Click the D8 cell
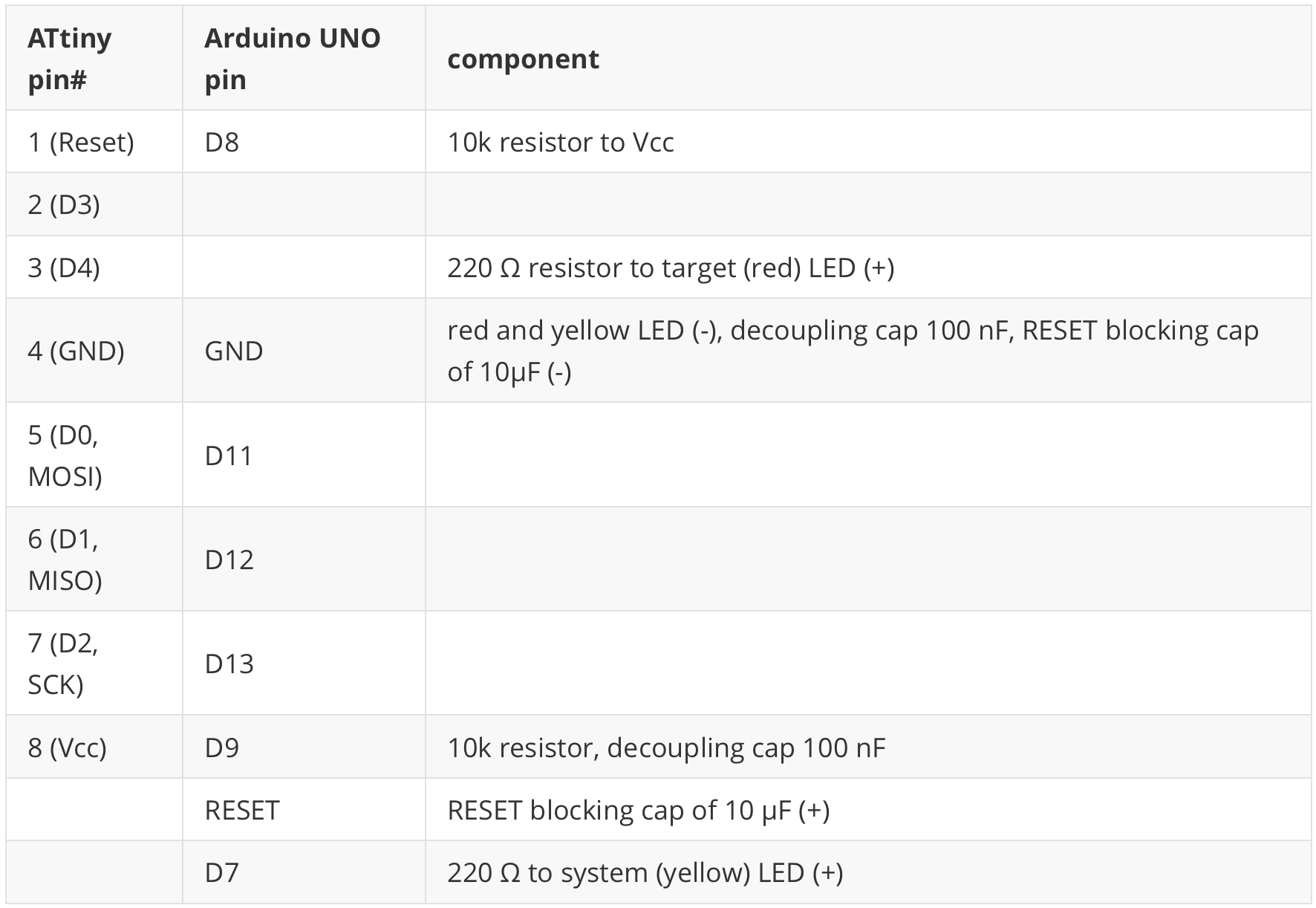The height and width of the screenshot is (908, 1316). (222, 142)
